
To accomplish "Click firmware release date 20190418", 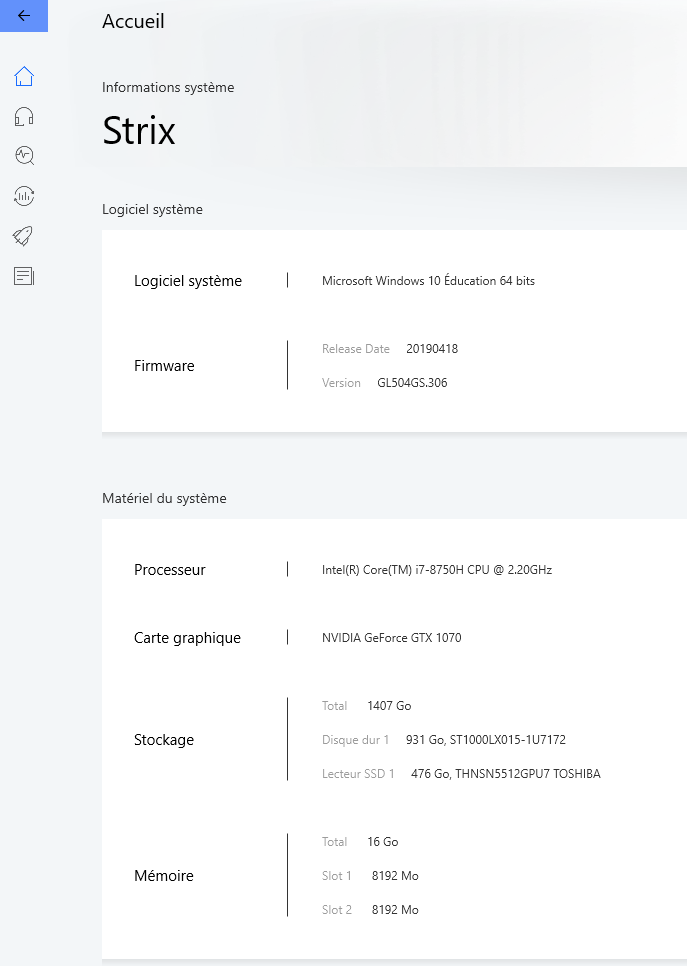I will coord(432,349).
